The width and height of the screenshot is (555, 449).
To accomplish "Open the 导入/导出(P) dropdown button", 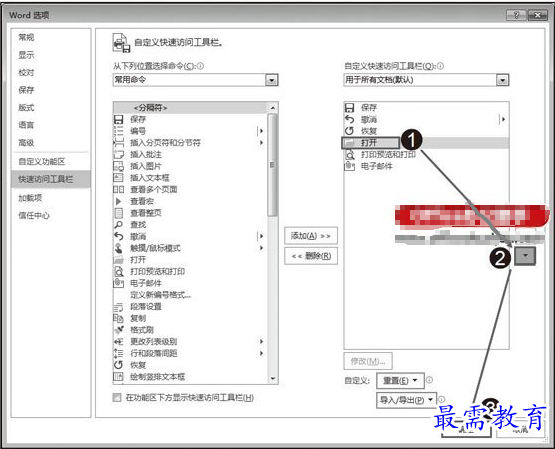I will pos(406,400).
